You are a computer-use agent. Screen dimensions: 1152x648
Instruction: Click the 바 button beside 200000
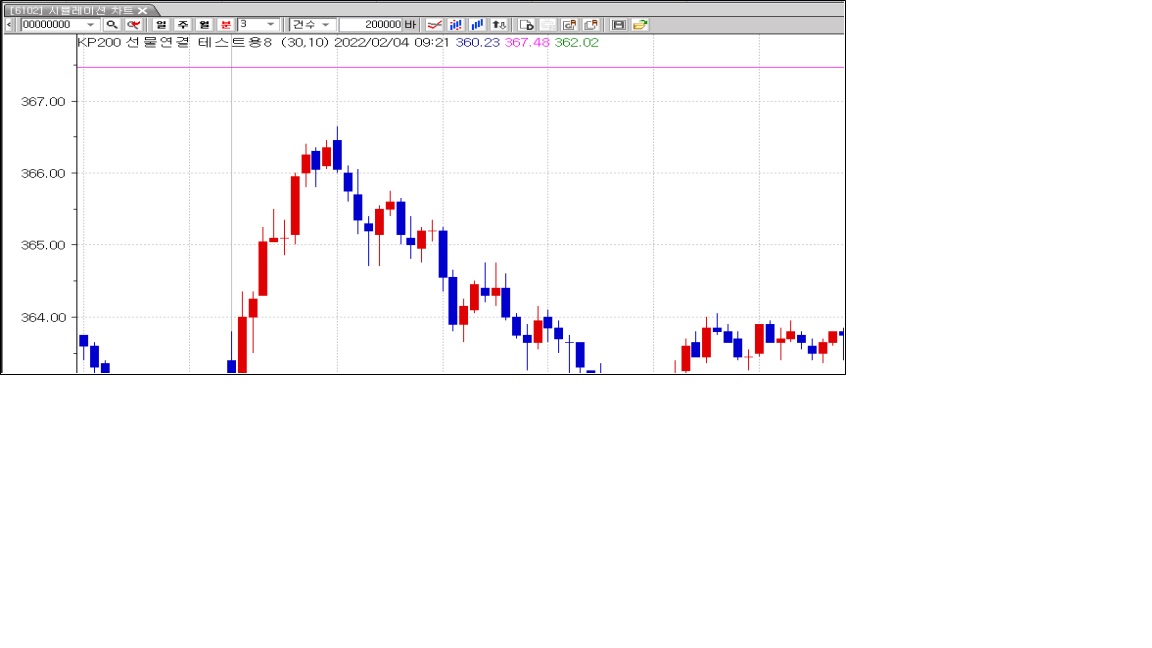(410, 24)
